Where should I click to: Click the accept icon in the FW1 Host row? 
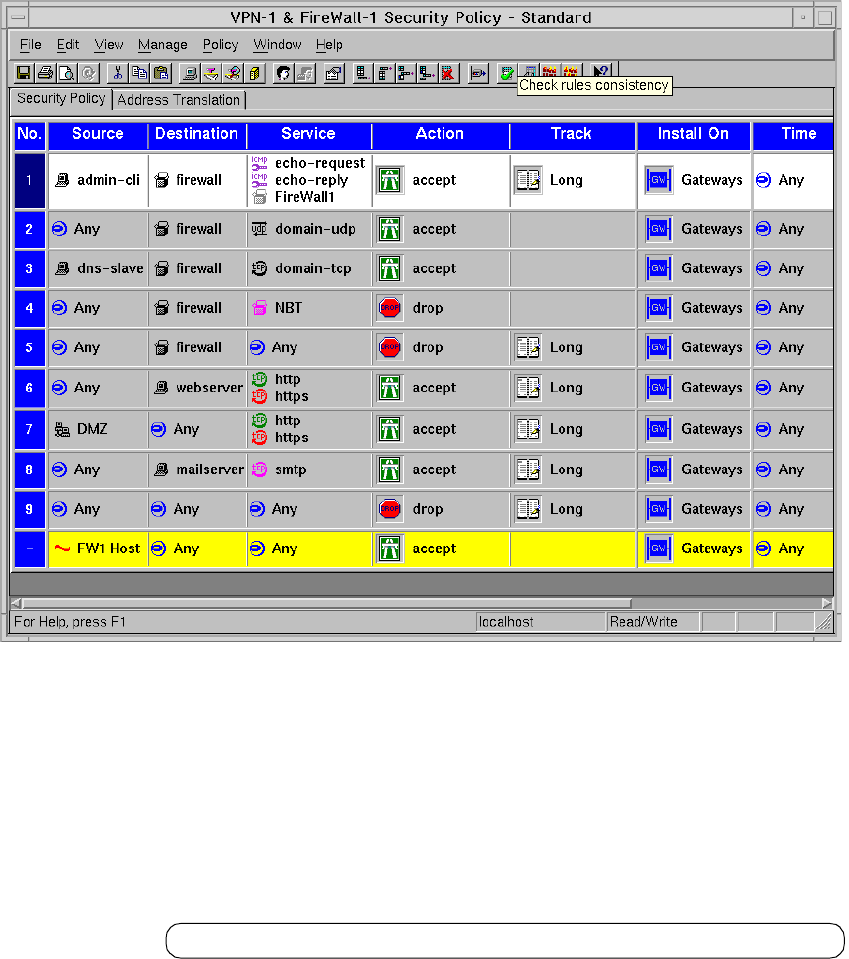(390, 549)
